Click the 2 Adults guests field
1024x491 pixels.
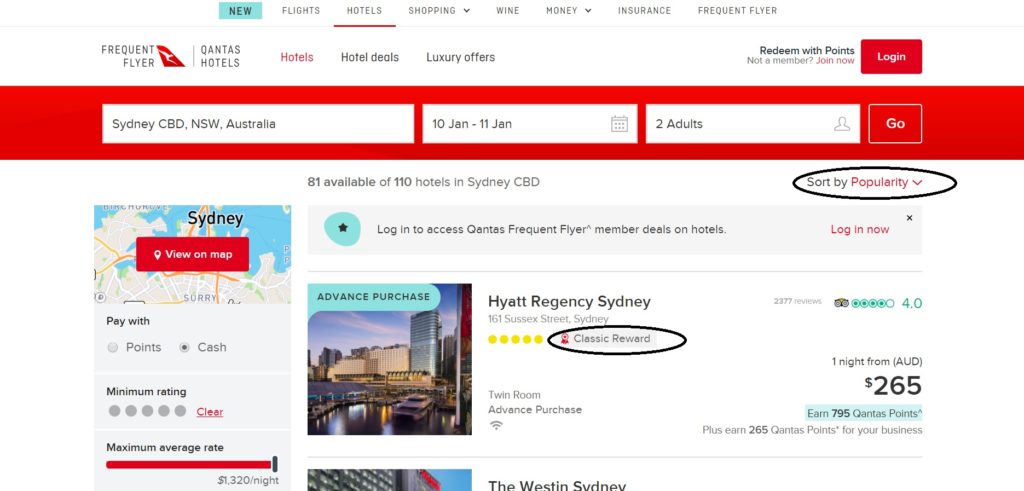point(753,124)
